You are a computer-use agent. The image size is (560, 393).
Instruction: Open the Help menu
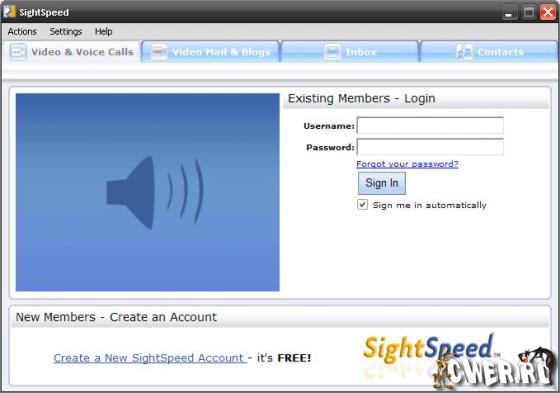[x=104, y=31]
